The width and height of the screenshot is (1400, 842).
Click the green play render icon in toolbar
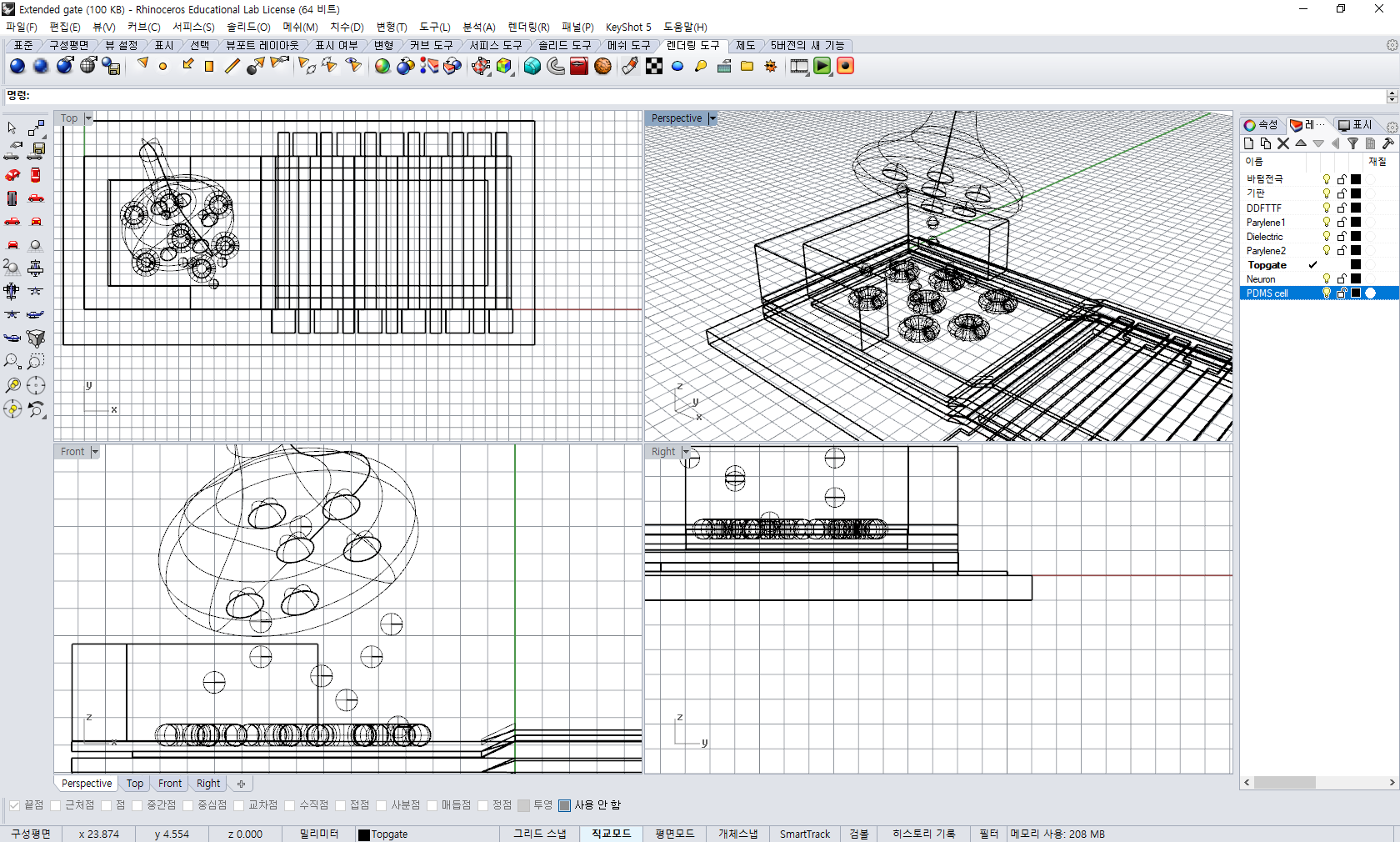tap(822, 67)
